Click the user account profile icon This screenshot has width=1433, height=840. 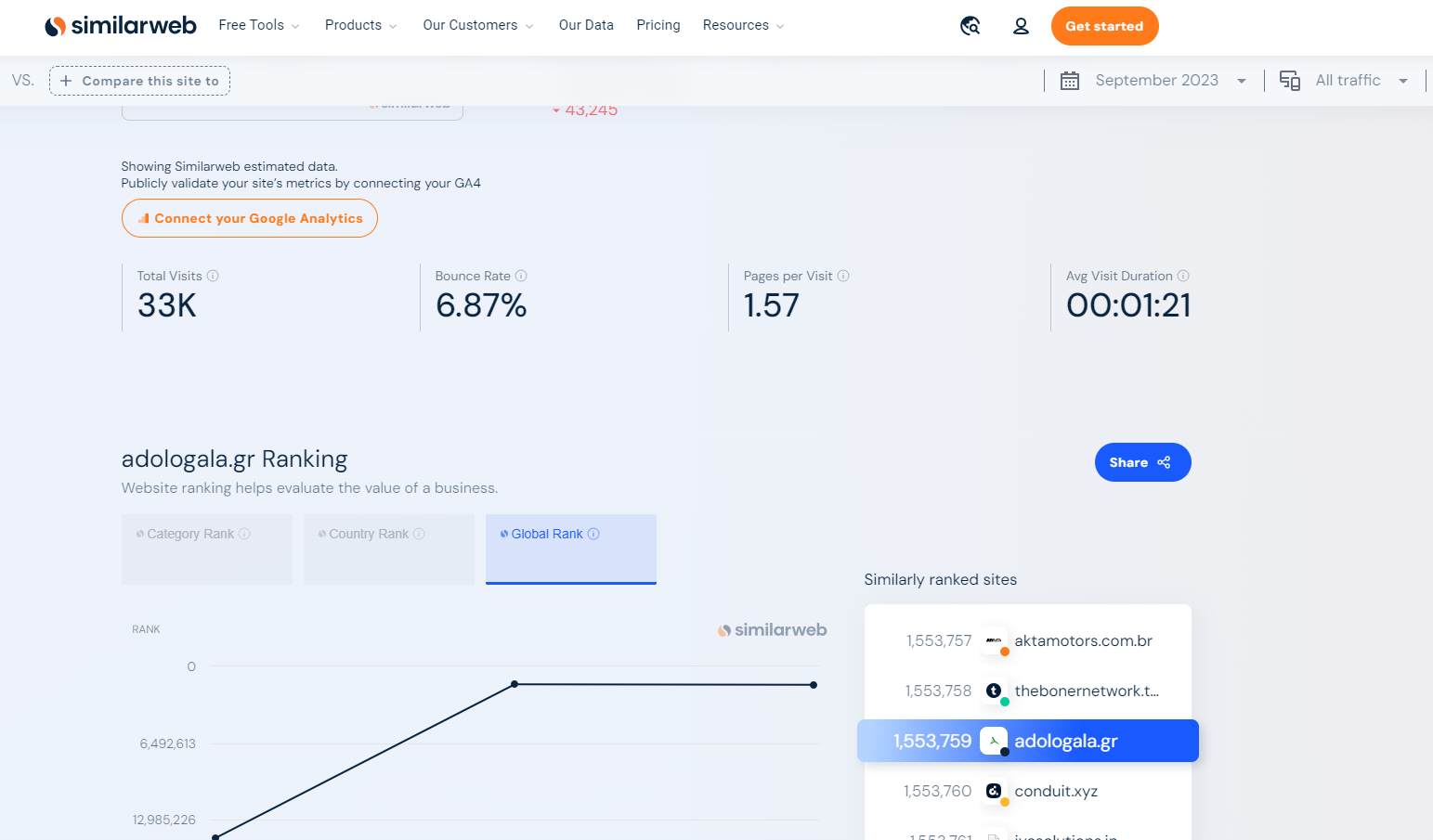coord(1021,26)
